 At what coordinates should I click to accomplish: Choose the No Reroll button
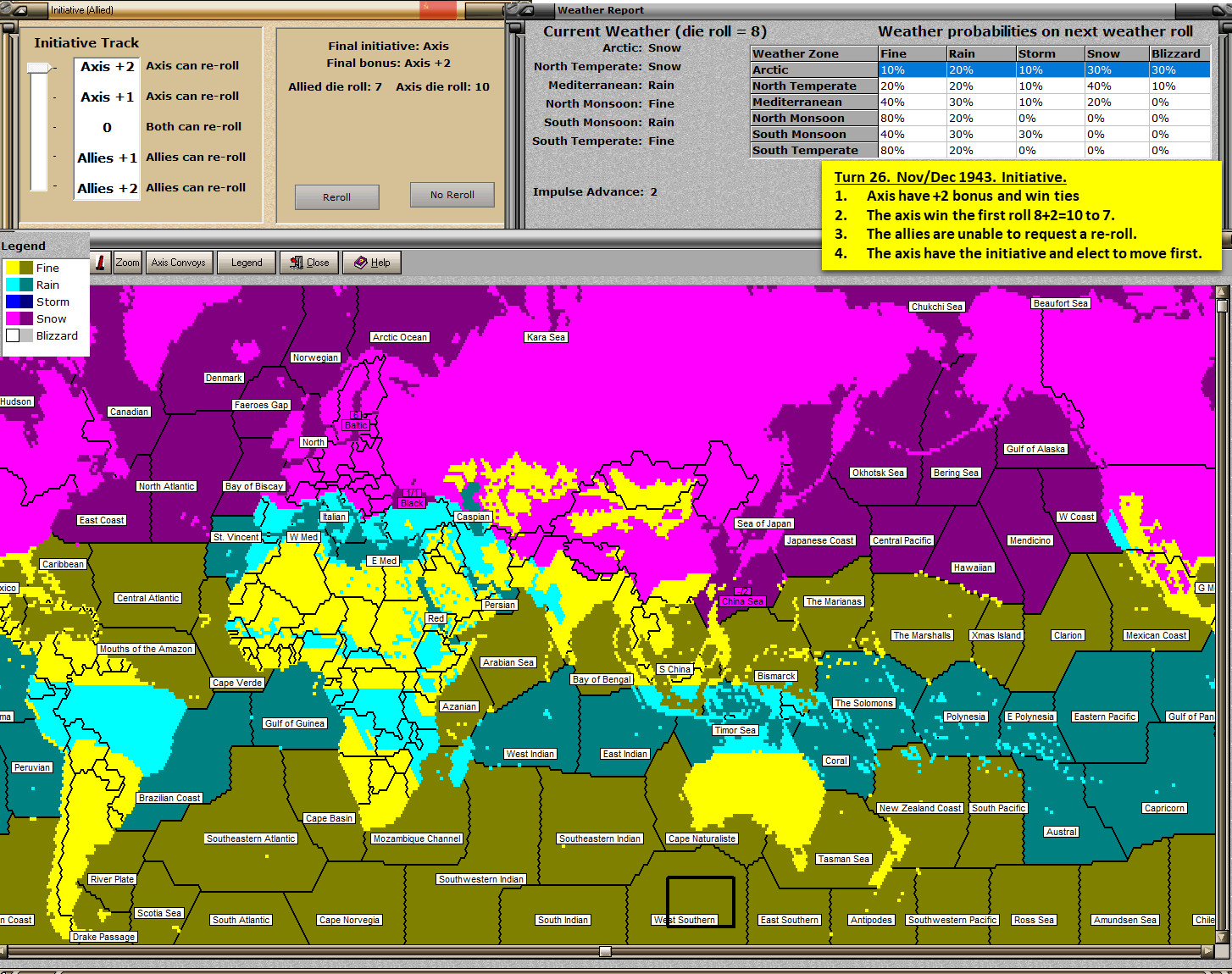pos(452,195)
